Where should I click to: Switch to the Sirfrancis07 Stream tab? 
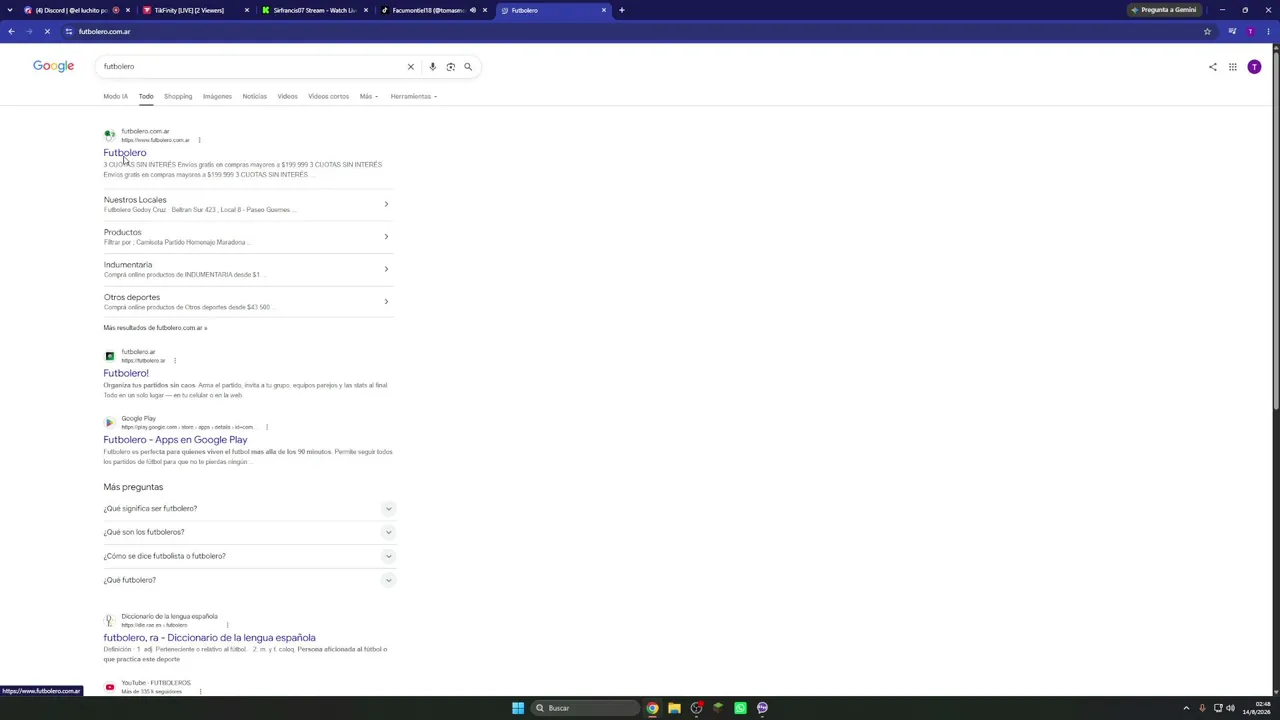coord(314,10)
